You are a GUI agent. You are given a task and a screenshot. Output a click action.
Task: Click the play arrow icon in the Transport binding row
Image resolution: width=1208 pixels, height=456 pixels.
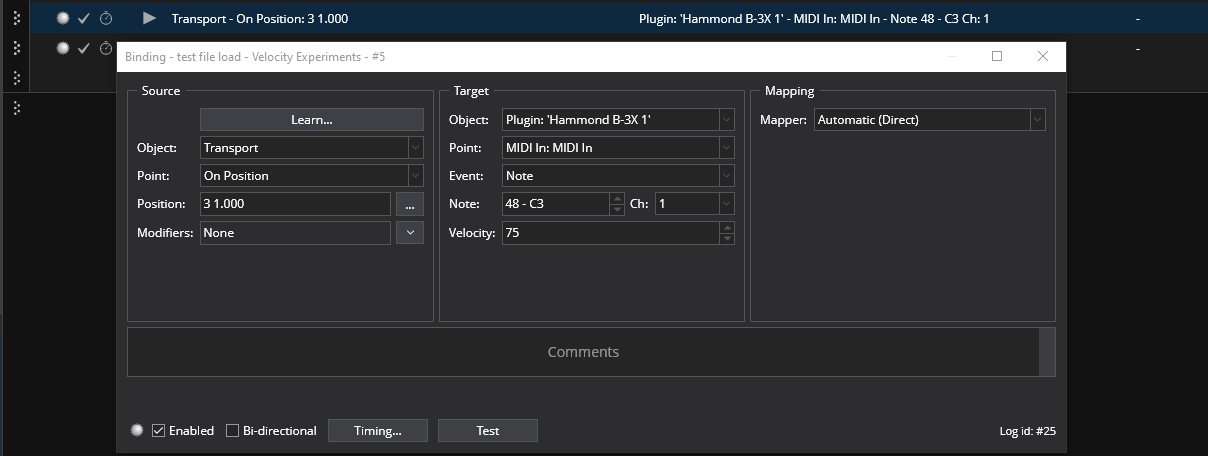(x=149, y=18)
